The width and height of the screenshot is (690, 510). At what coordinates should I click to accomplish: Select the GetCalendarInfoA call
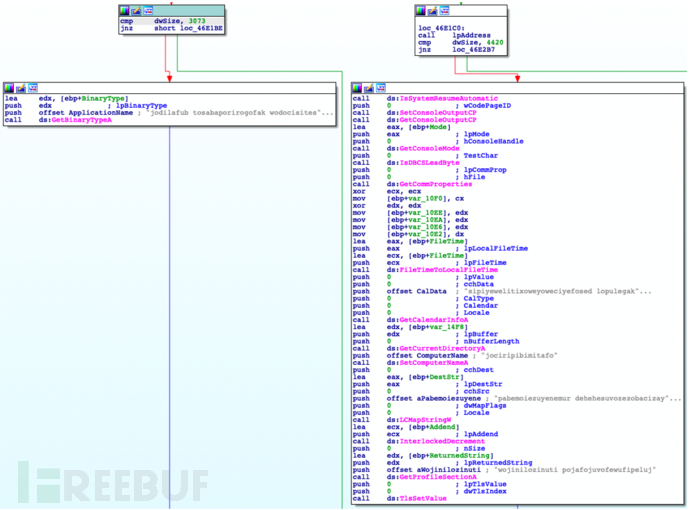click(434, 320)
